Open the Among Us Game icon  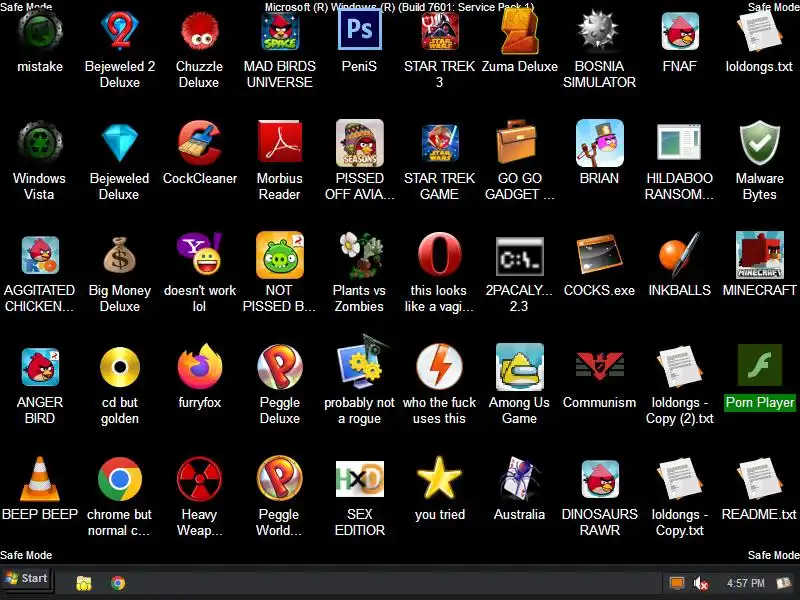519,367
